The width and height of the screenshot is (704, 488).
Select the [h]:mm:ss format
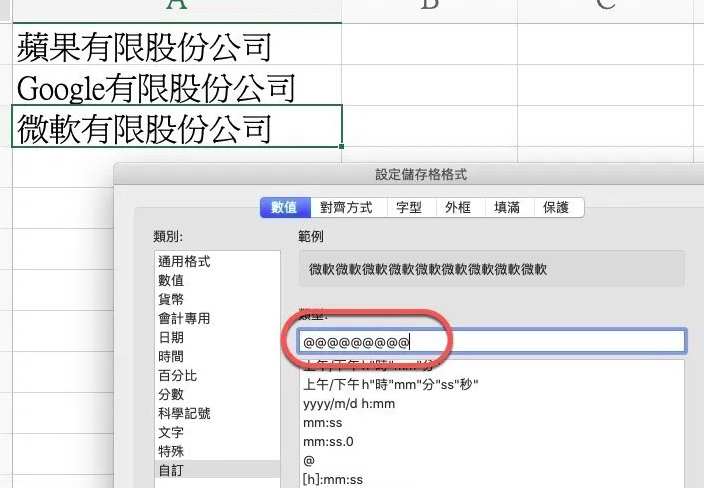(x=492, y=479)
